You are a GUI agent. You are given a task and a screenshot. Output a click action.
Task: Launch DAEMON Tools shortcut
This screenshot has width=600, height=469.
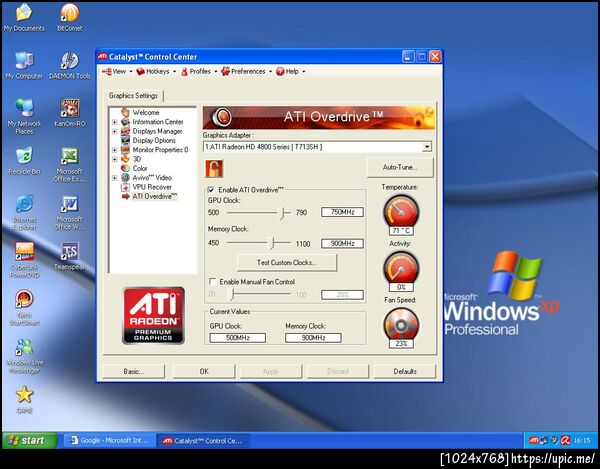point(70,65)
